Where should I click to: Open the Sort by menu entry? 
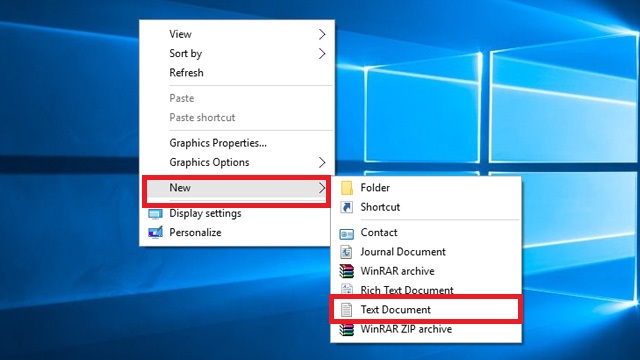coord(237,53)
